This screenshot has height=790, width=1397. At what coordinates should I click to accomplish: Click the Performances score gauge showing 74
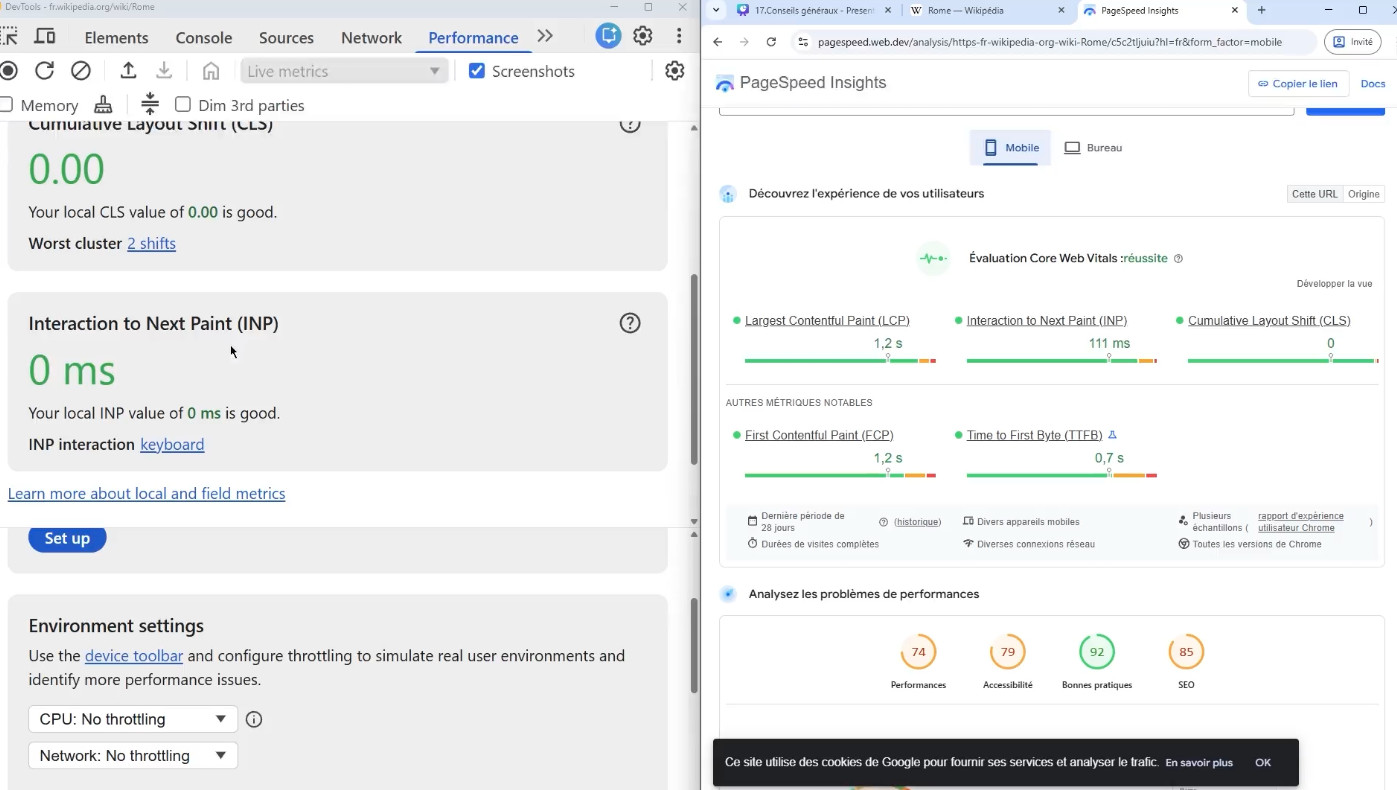point(918,652)
